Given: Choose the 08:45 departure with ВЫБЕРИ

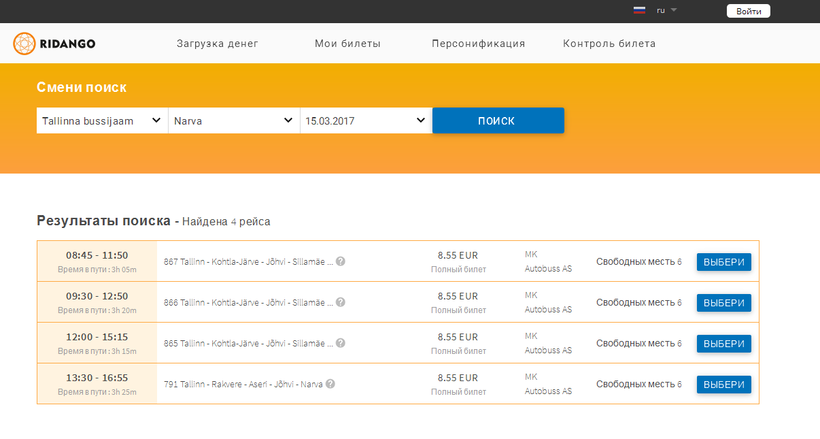Looking at the screenshot, I should pyautogui.click(x=723, y=262).
